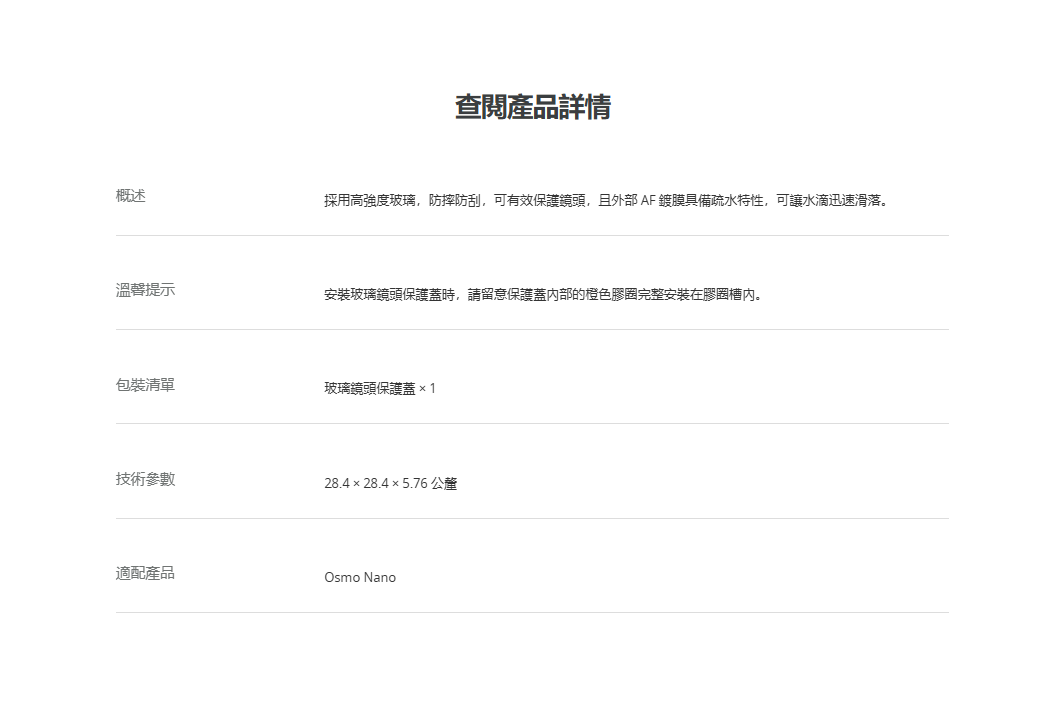The width and height of the screenshot is (1045, 712).
Task: Click the 28.4 × 28.4 × 5.76 公釐 dimensions
Action: click(390, 484)
